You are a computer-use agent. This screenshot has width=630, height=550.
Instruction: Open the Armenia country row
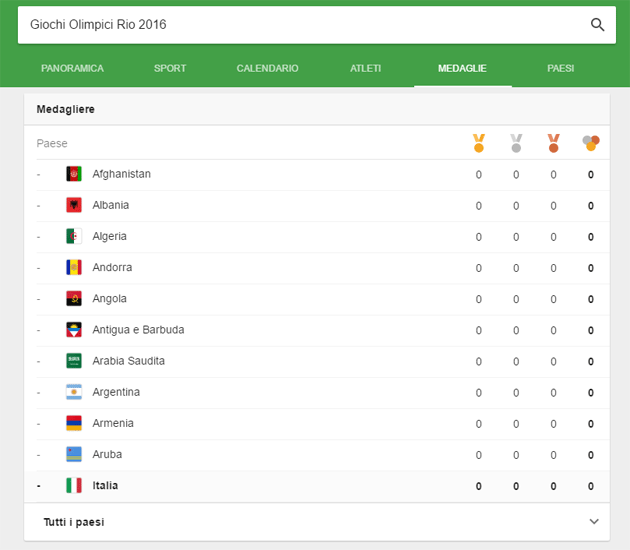tap(113, 423)
